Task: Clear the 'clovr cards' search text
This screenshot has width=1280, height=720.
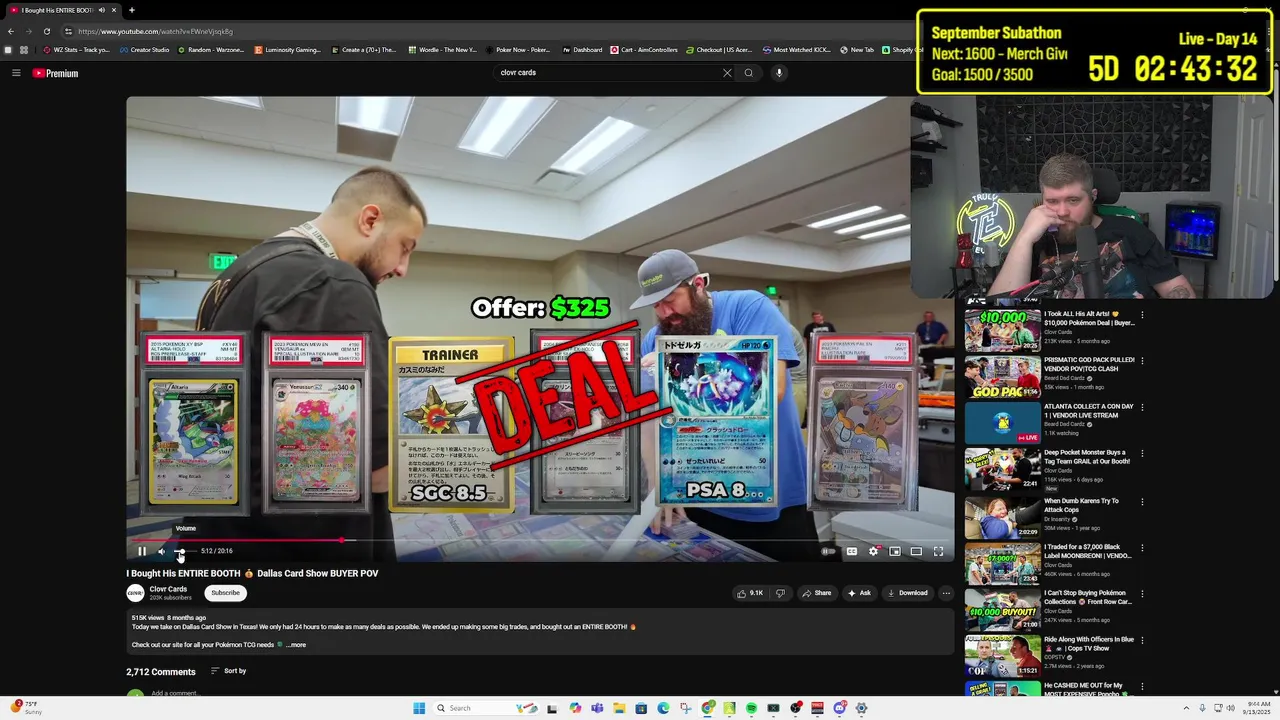Action: tap(727, 73)
